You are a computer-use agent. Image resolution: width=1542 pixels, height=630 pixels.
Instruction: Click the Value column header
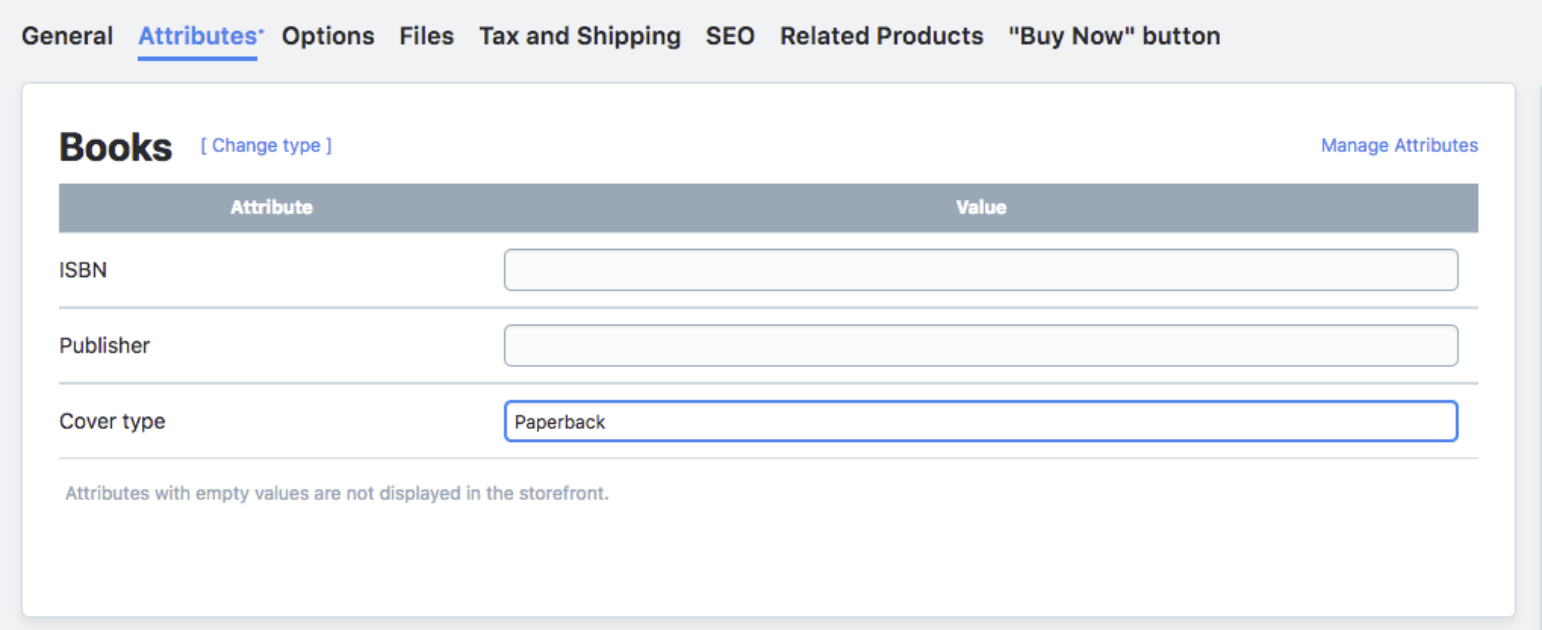tap(981, 208)
